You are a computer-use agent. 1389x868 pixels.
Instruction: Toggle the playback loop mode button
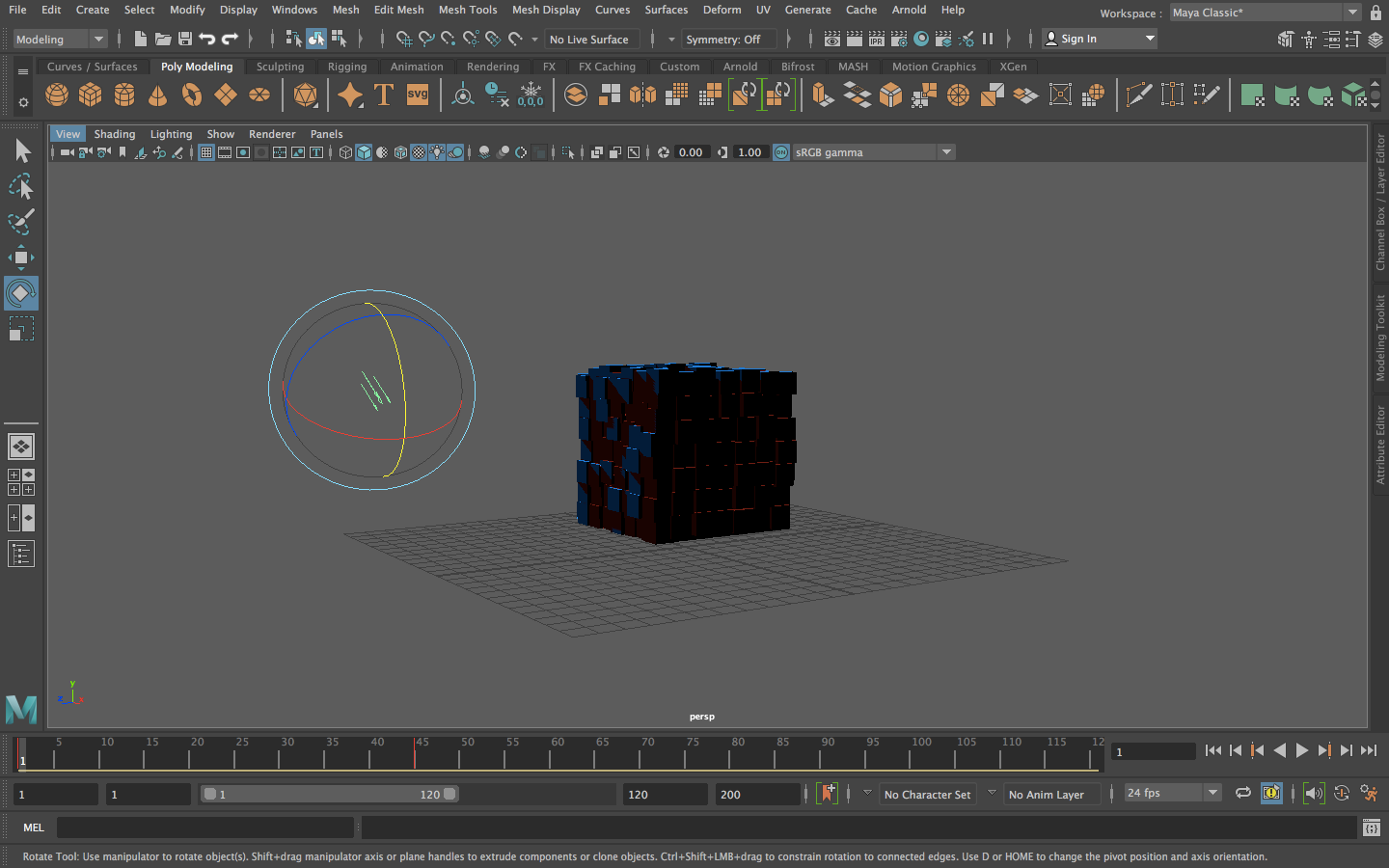coord(1243,794)
